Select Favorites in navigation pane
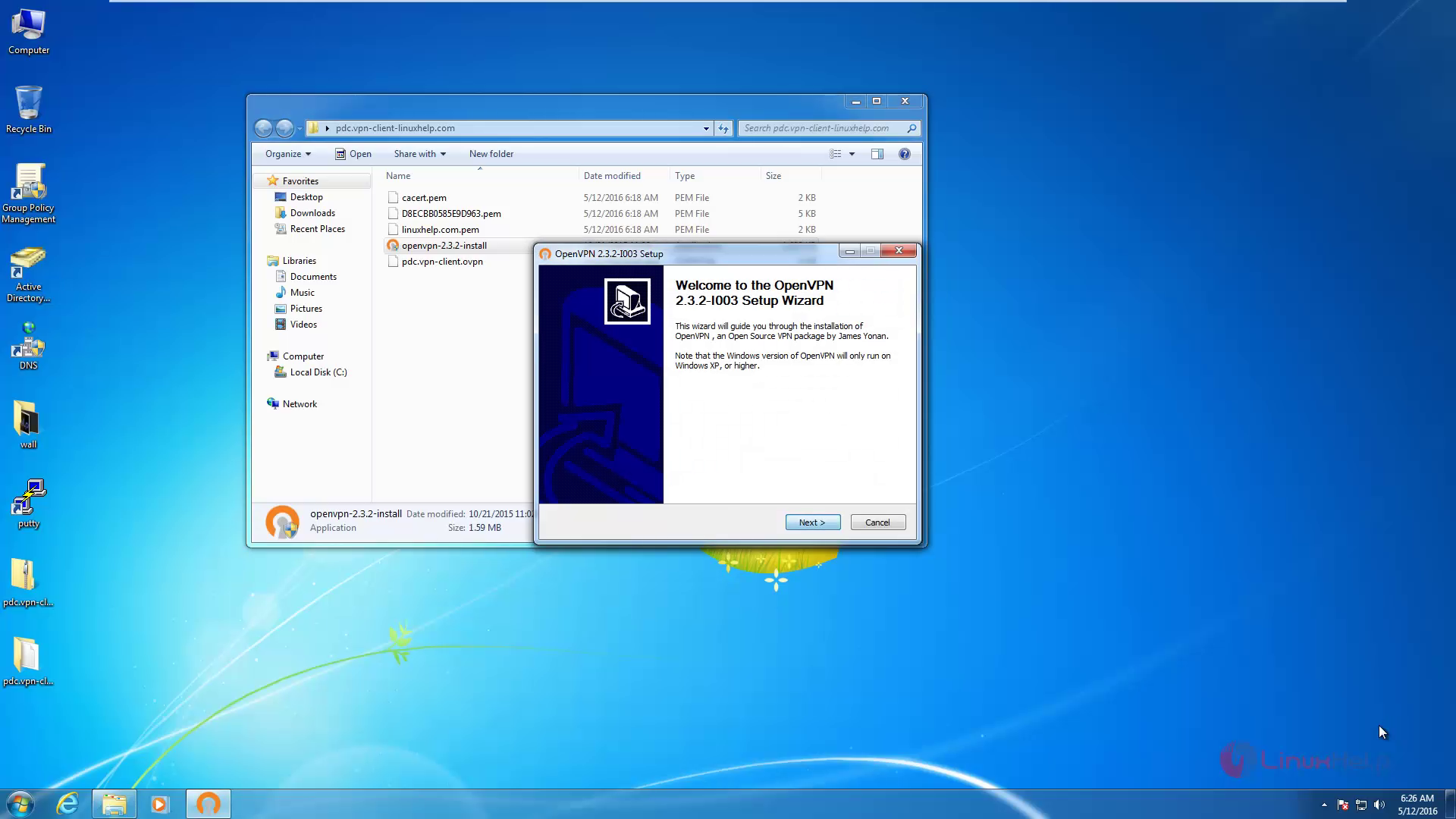Viewport: 1456px width, 819px height. pyautogui.click(x=300, y=181)
